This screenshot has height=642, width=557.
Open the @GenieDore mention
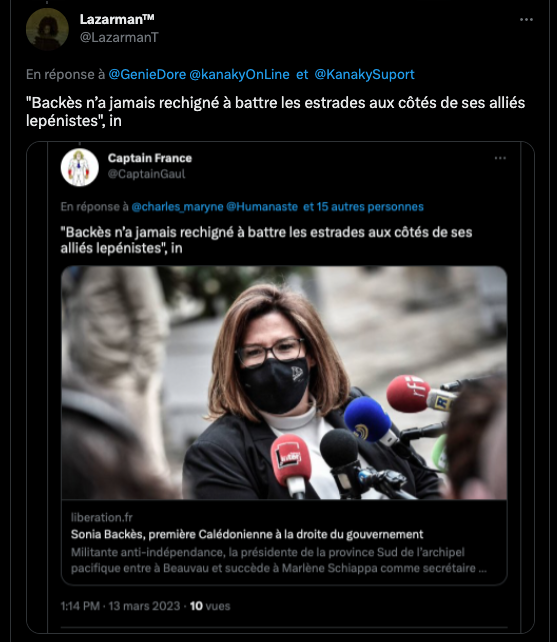point(147,75)
